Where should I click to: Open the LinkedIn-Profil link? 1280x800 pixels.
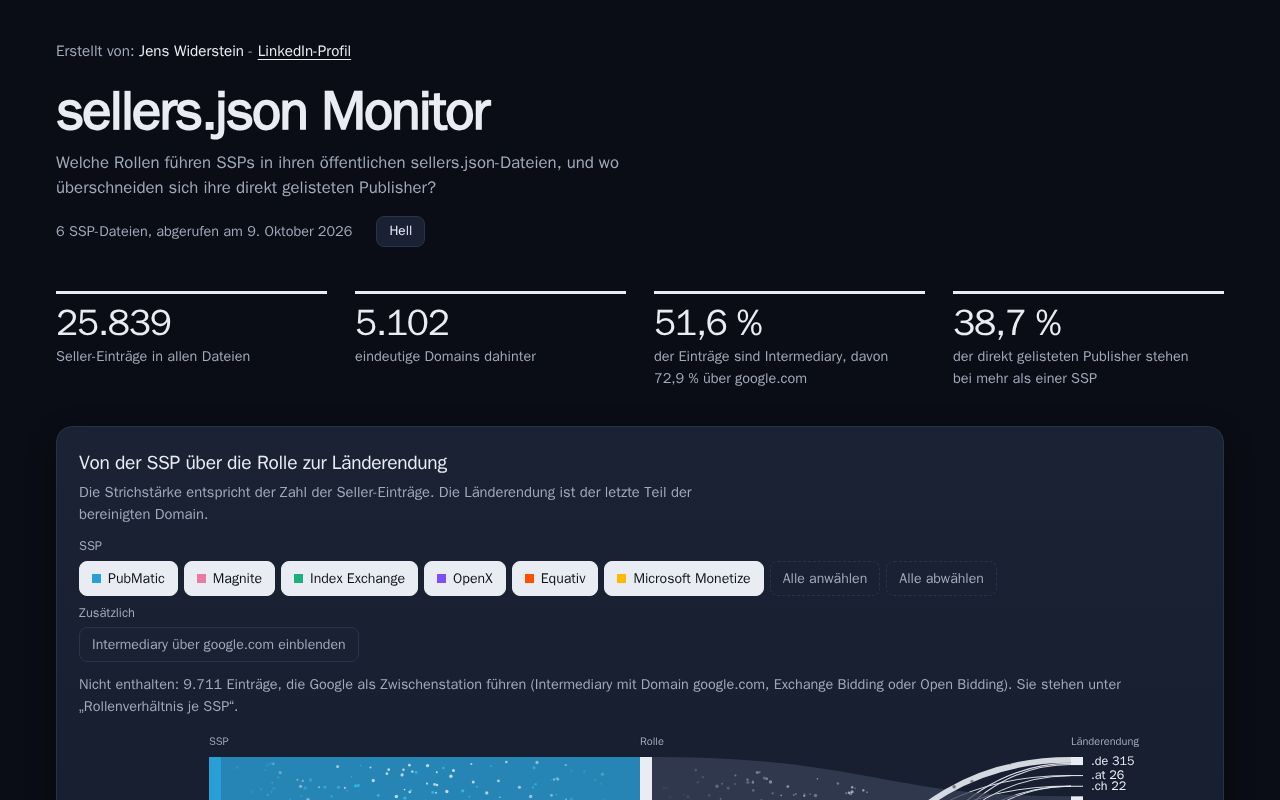304,51
